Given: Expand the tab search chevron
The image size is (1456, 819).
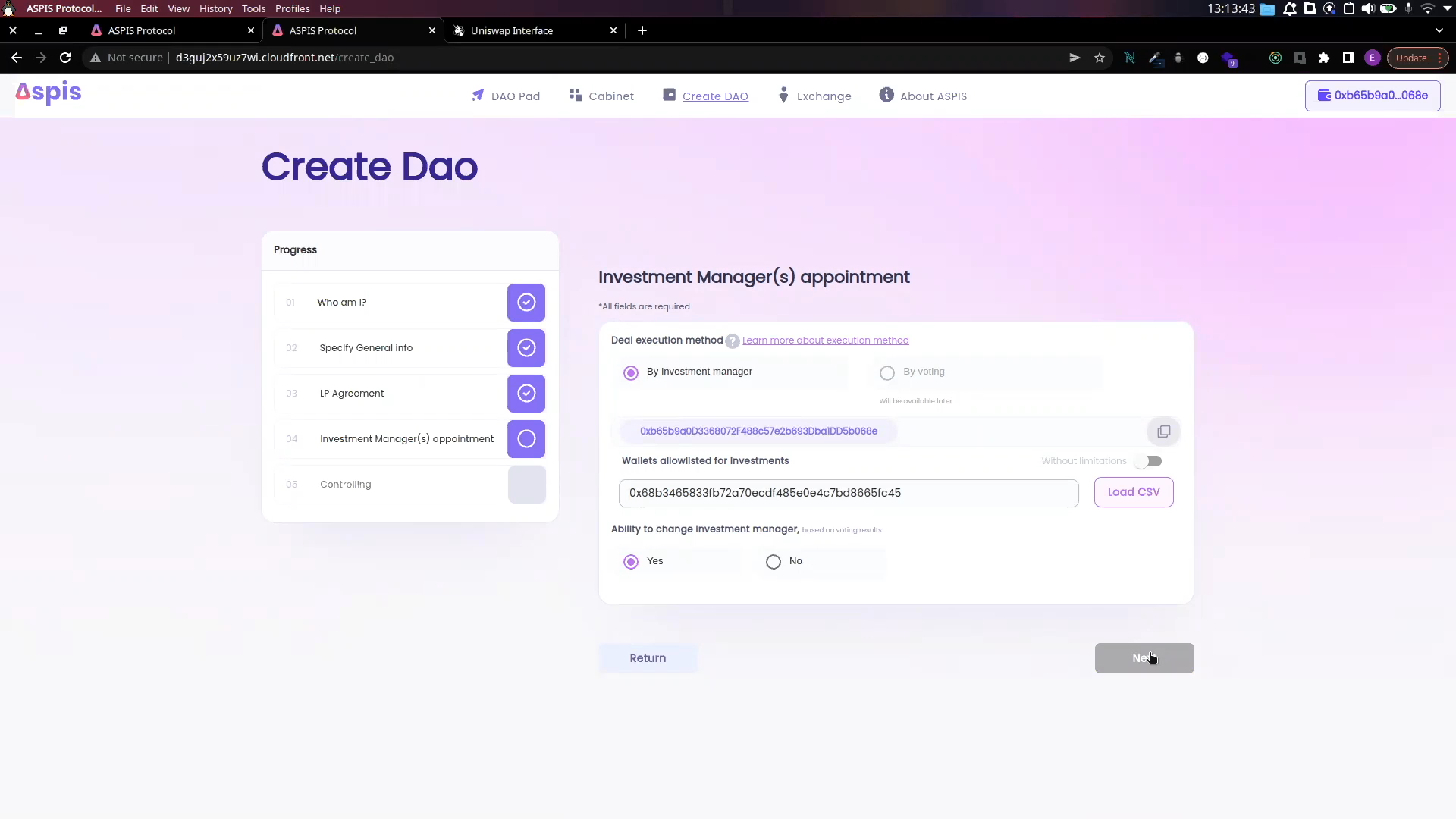Looking at the screenshot, I should click(1439, 30).
